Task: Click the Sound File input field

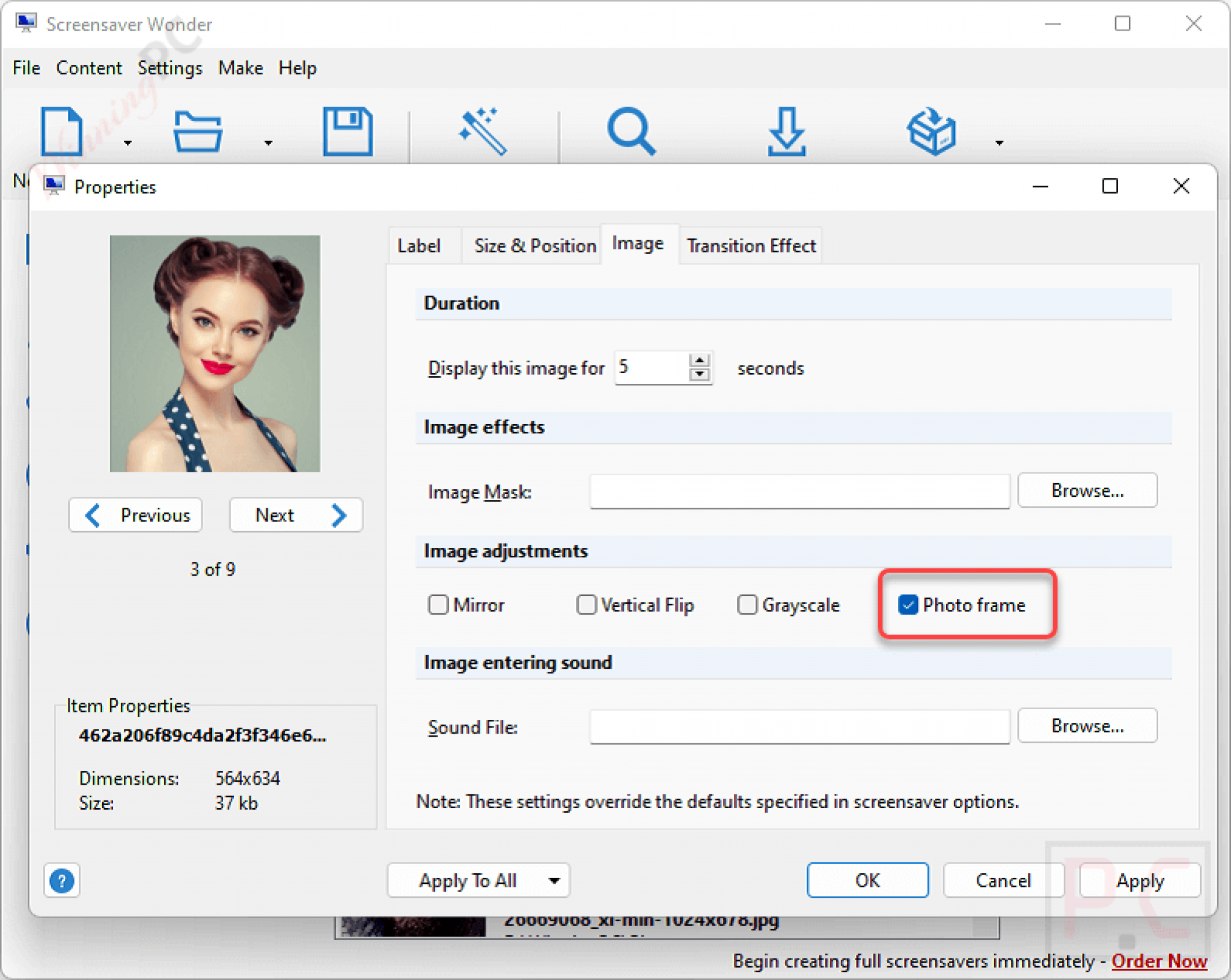Action: [799, 726]
